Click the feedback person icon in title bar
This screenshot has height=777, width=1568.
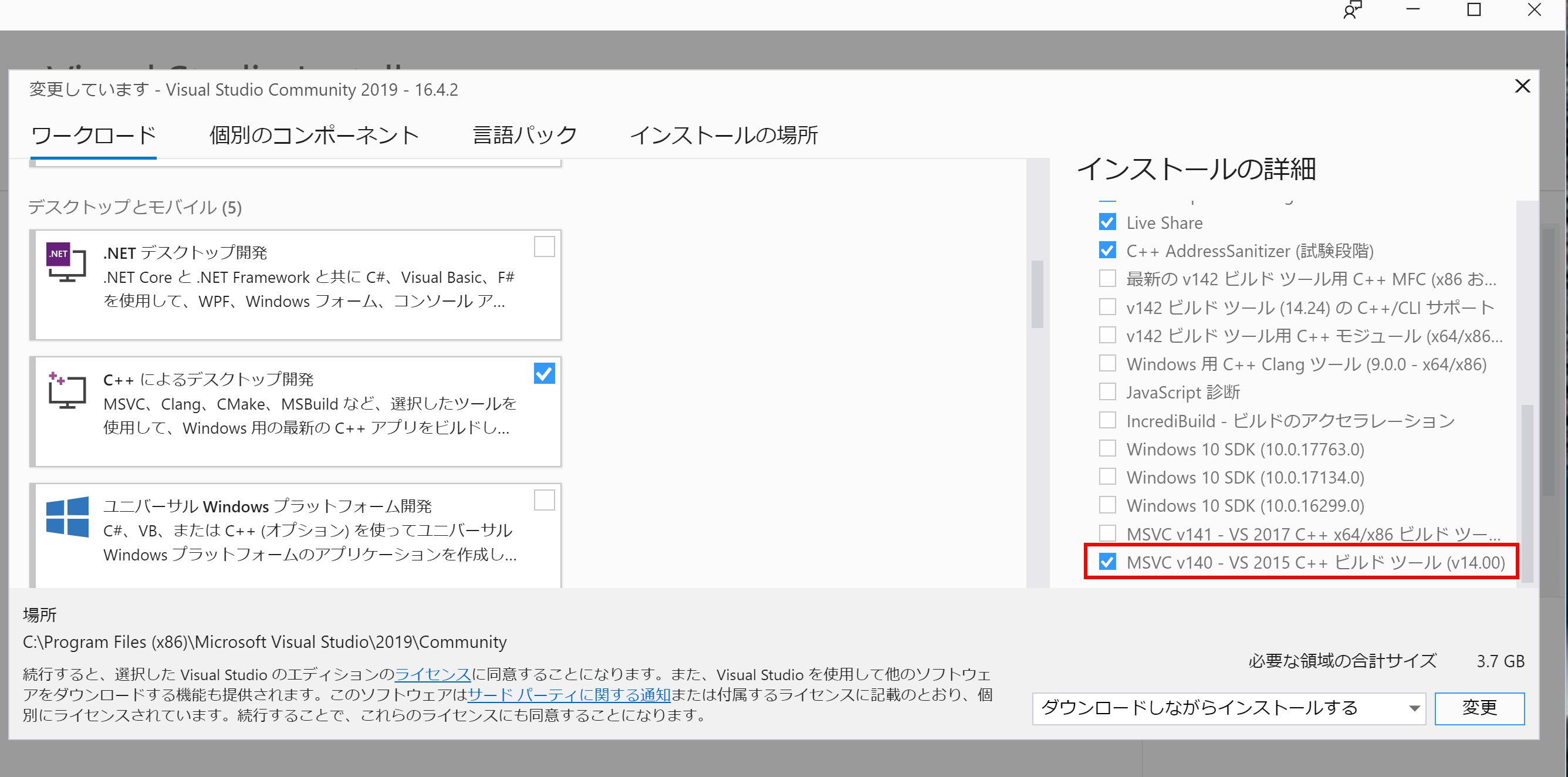pos(1352,11)
